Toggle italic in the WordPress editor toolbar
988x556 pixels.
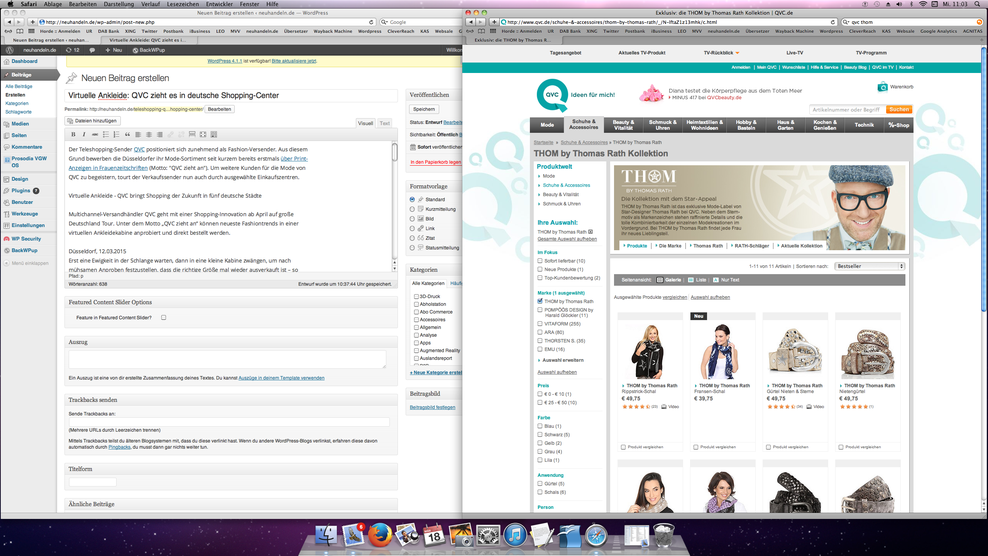84,134
